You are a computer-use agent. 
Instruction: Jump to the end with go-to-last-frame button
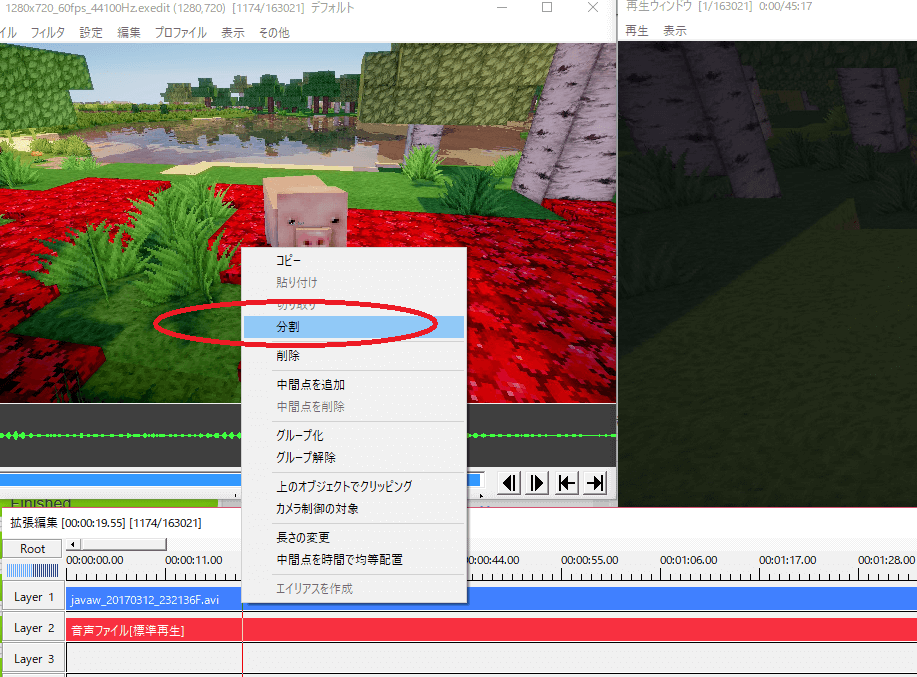595,483
